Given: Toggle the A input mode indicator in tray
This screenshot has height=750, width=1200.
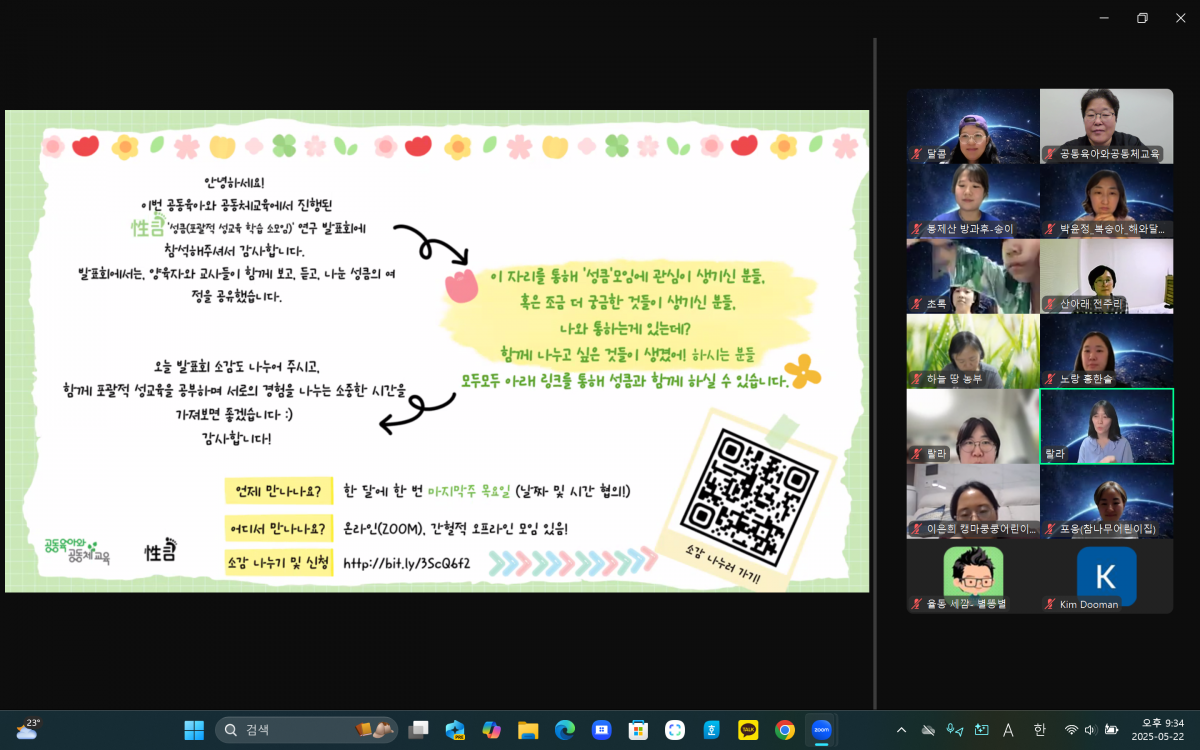Looking at the screenshot, I should coord(1008,730).
